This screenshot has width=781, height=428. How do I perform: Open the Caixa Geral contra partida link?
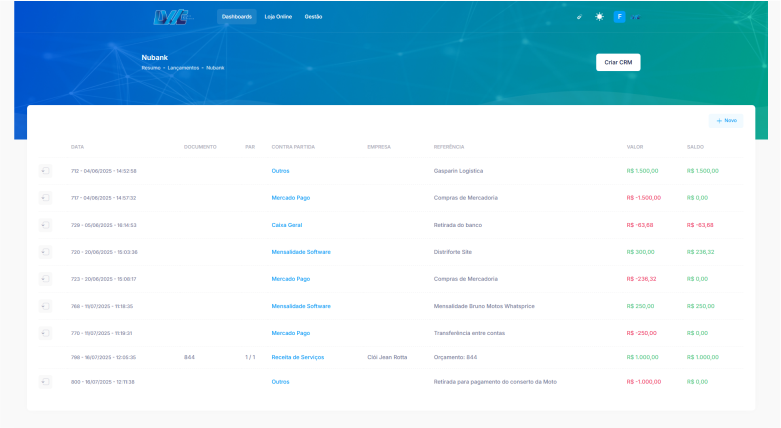coord(287,225)
